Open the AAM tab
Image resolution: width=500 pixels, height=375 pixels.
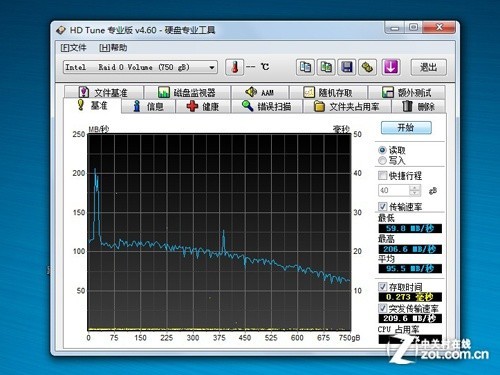click(x=260, y=92)
